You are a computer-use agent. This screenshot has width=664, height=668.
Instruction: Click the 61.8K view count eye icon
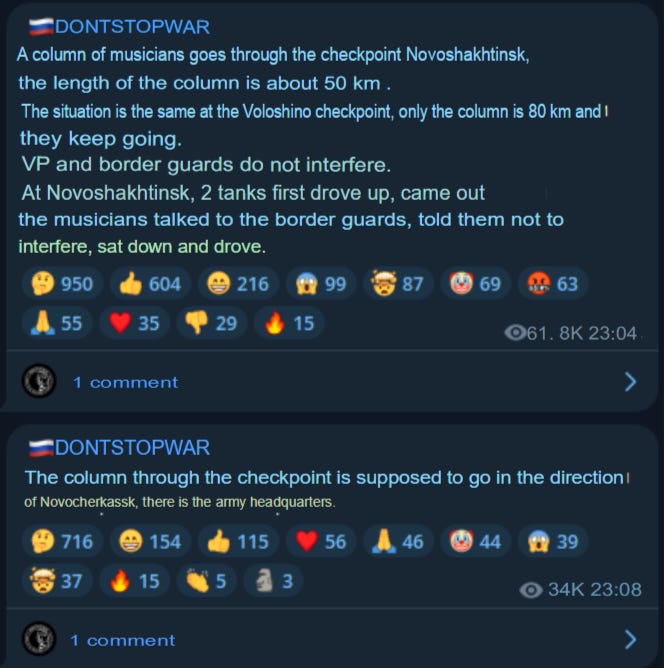(x=515, y=333)
